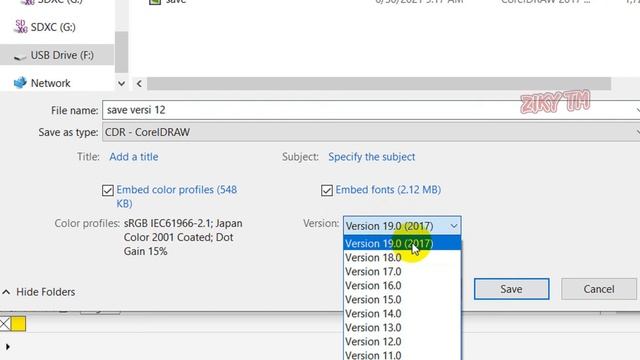This screenshot has width=640, height=360.
Task: Select Version 17.0 option
Action: pos(402,271)
